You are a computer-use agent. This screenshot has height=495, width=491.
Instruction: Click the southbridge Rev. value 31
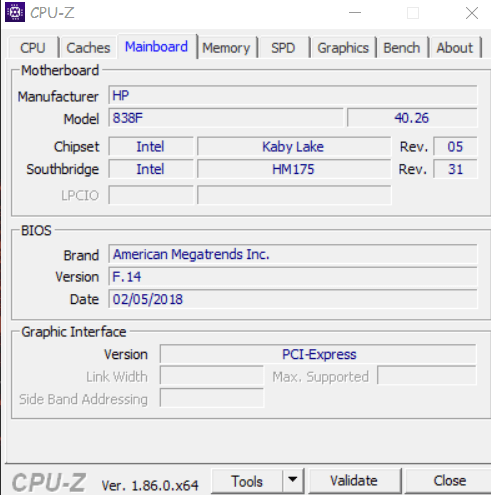pyautogui.click(x=455, y=169)
